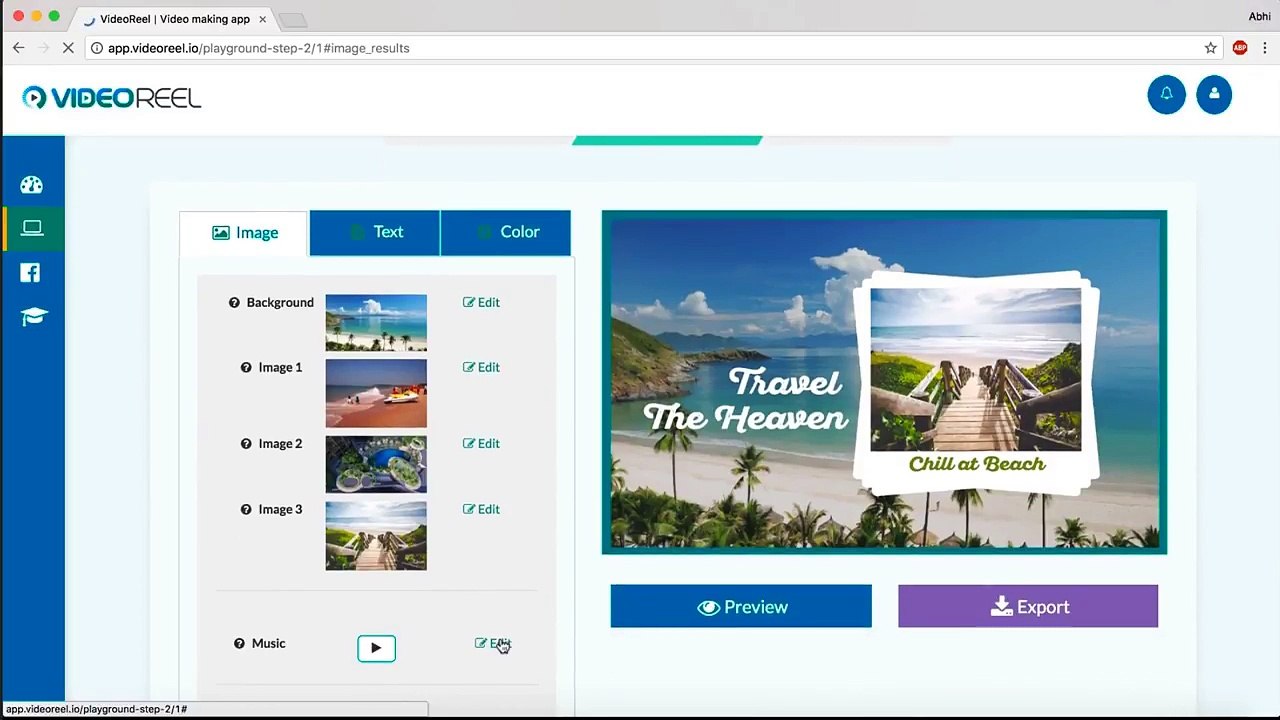Viewport: 1280px width, 720px height.
Task: Click help icon next to Image 1
Action: [246, 367]
